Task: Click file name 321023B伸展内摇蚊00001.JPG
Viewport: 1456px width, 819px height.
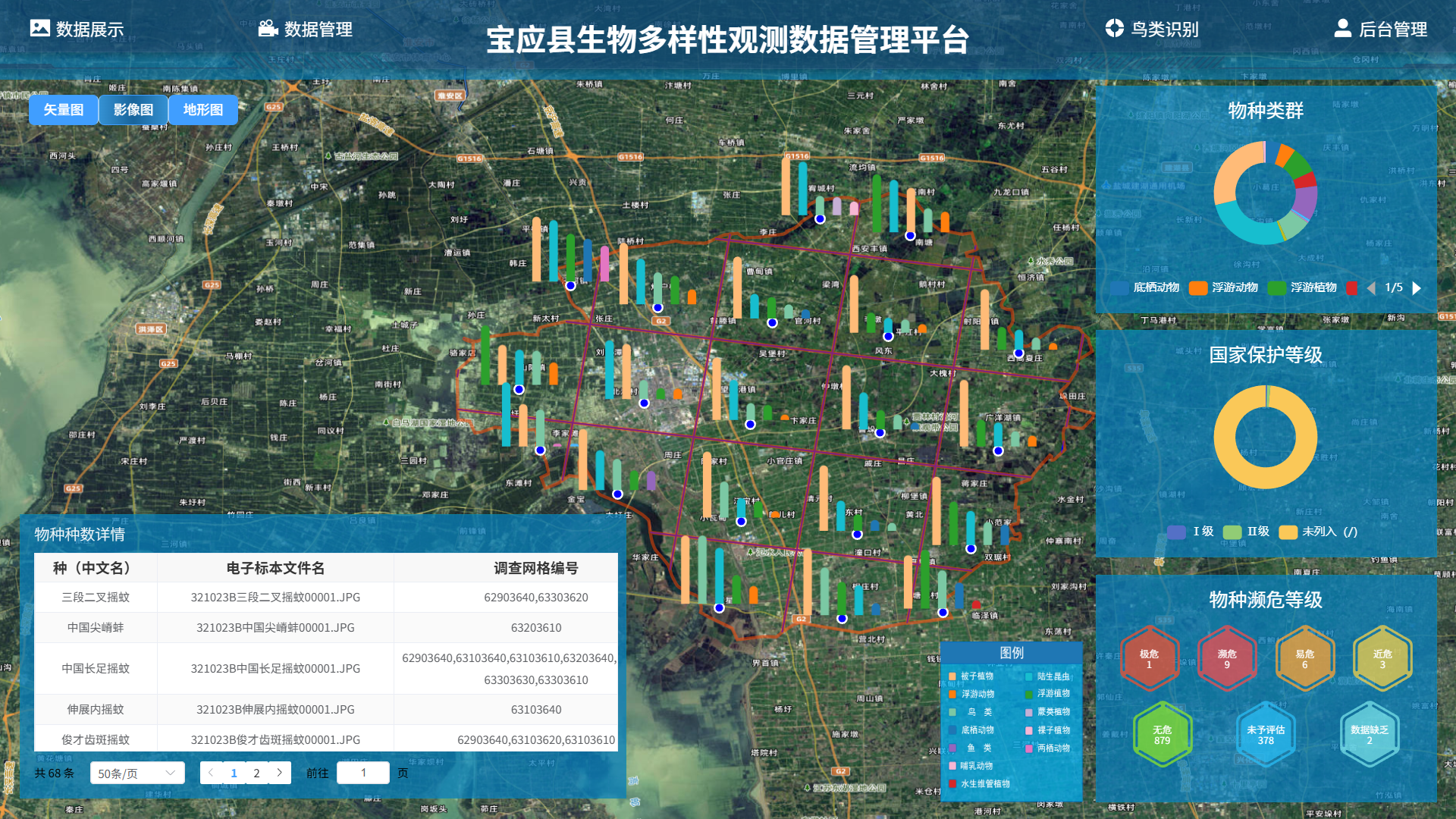Action: pyautogui.click(x=275, y=710)
